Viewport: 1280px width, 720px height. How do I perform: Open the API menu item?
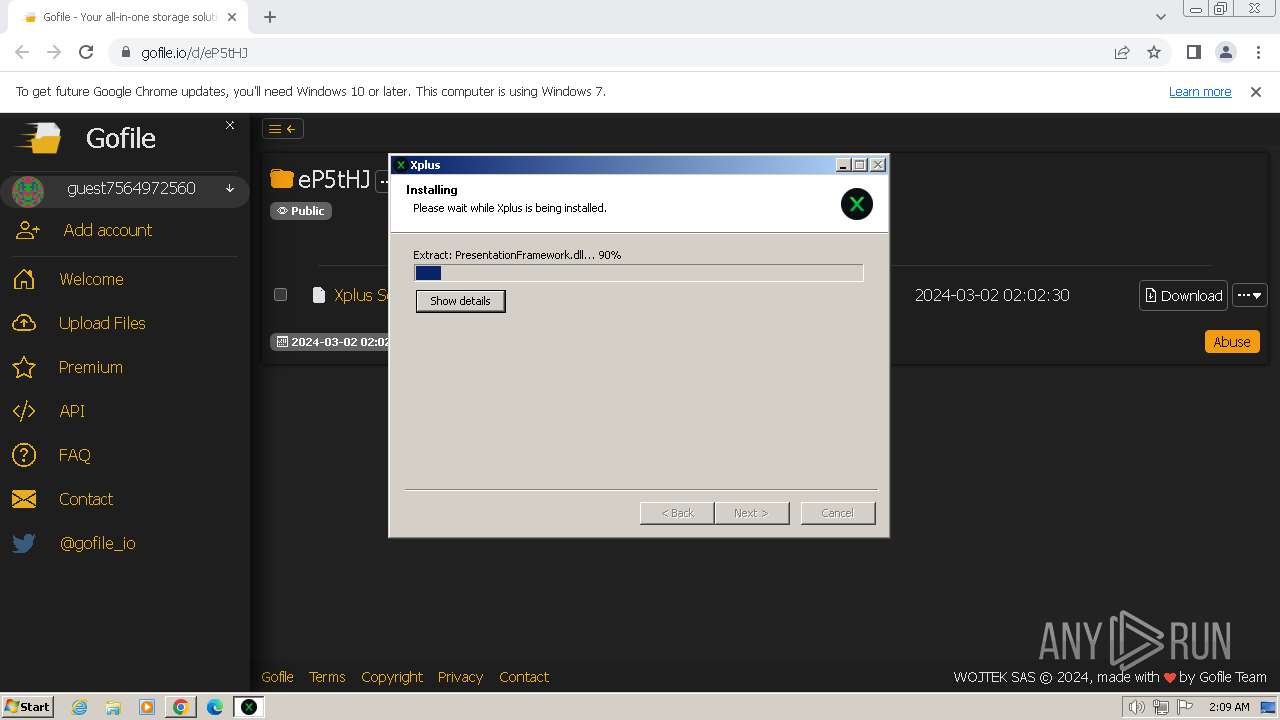(72, 411)
